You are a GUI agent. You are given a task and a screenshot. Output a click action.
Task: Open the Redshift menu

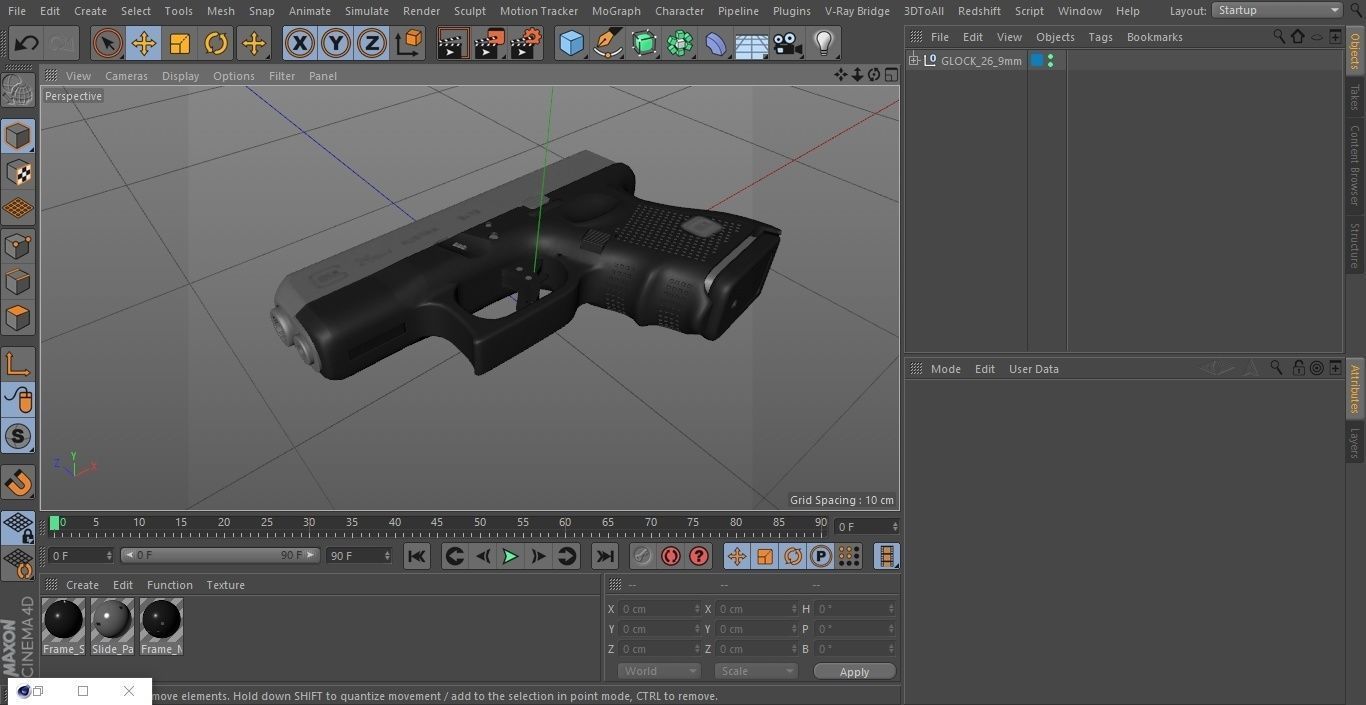979,10
